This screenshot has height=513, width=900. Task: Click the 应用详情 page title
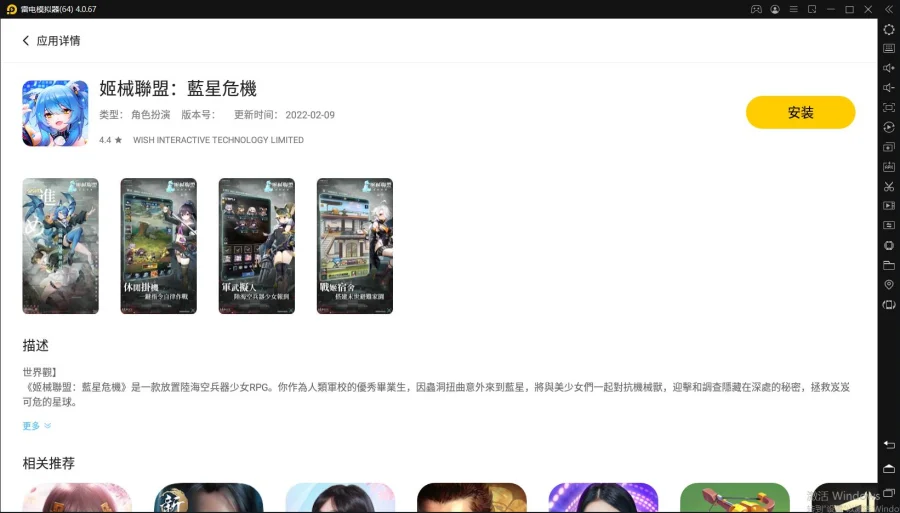[59, 41]
